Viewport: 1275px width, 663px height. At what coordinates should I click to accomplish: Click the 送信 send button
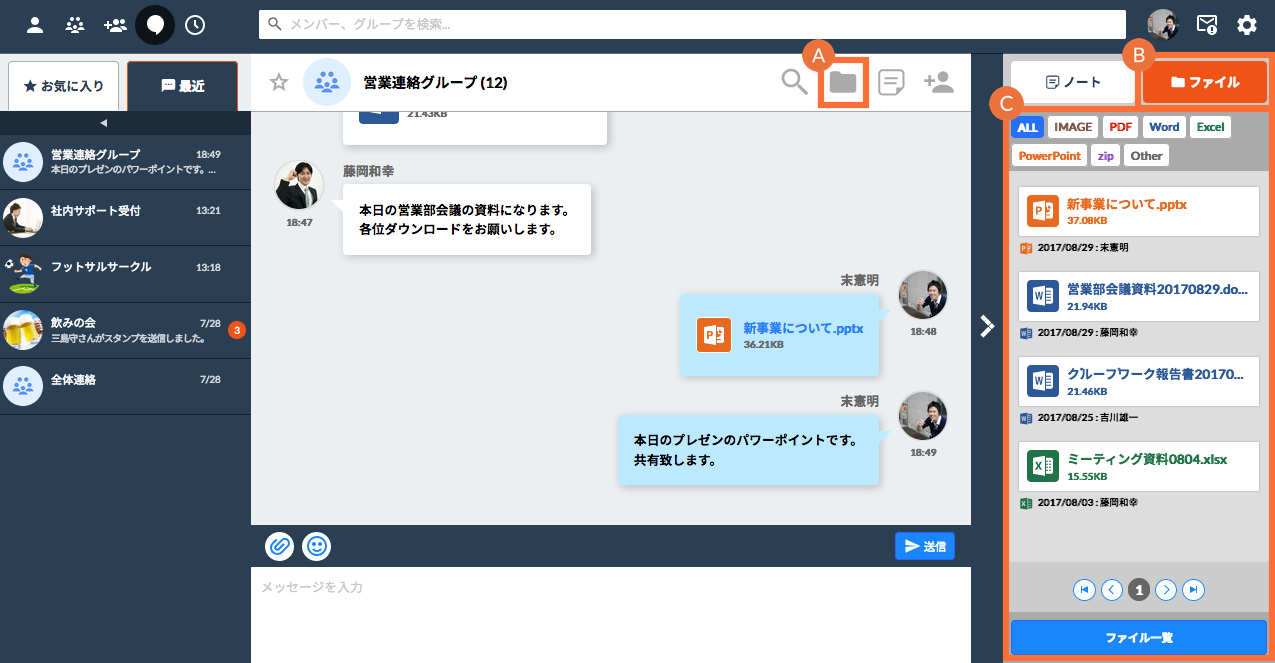pos(925,546)
